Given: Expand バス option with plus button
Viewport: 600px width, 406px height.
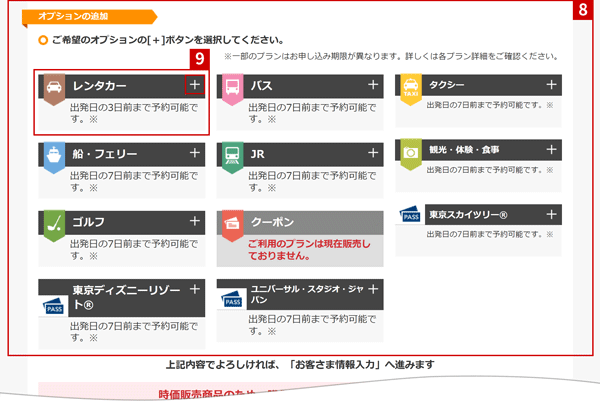Looking at the screenshot, I should pyautogui.click(x=373, y=86).
